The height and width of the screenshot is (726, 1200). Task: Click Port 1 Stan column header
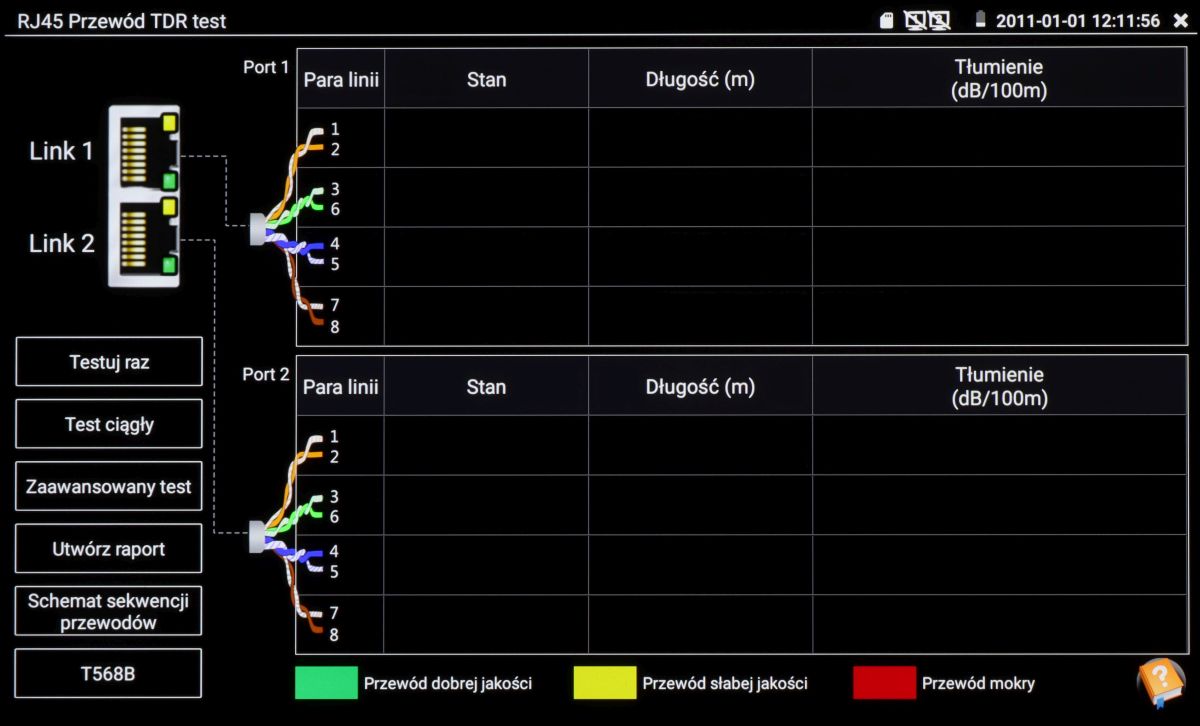click(x=486, y=80)
